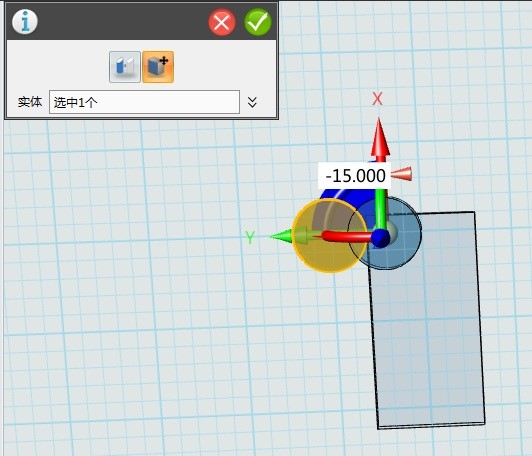Click the green Y axis arrow tip
This screenshot has height=456, width=532.
pos(281,236)
